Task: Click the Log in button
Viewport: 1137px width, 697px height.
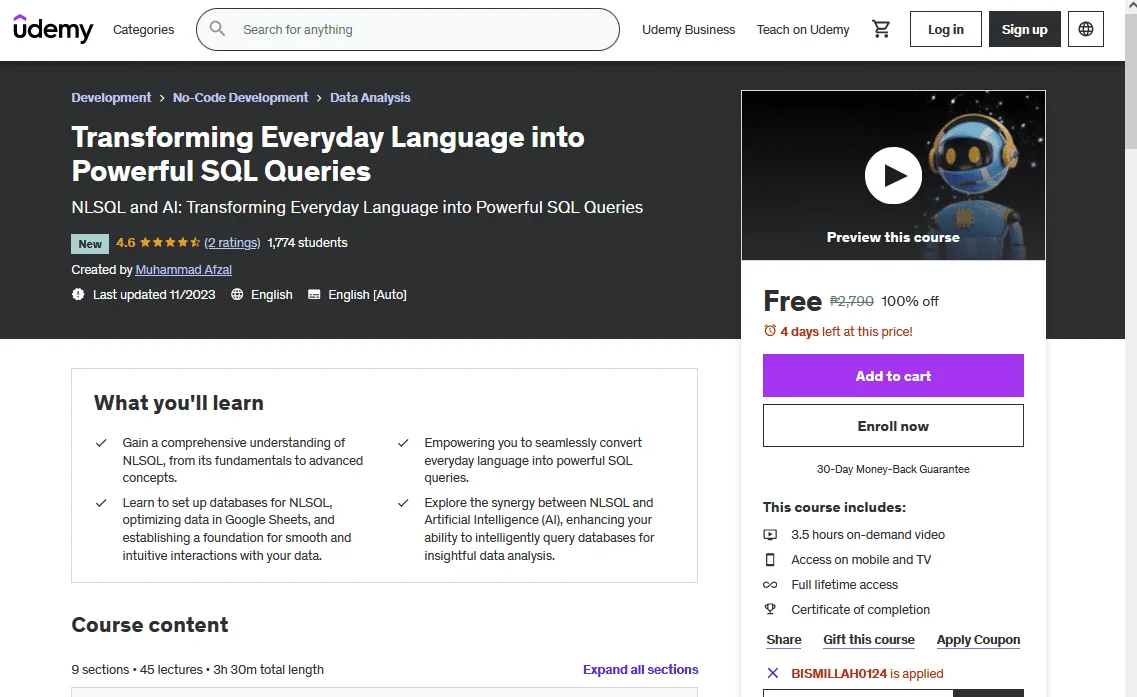Action: pyautogui.click(x=946, y=29)
